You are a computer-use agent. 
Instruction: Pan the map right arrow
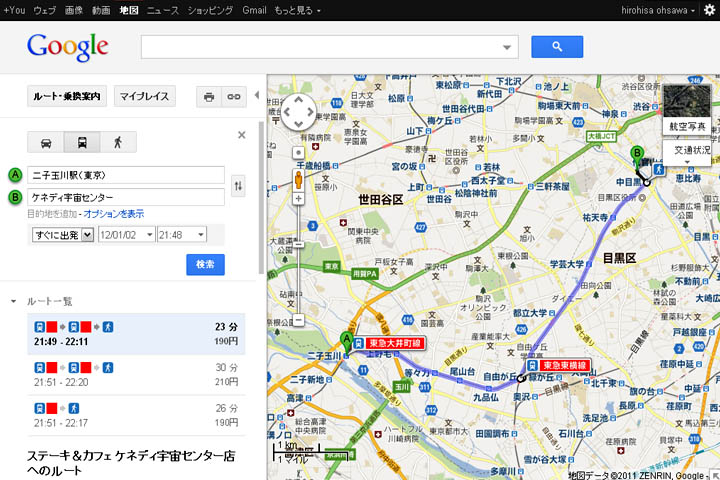[311, 112]
